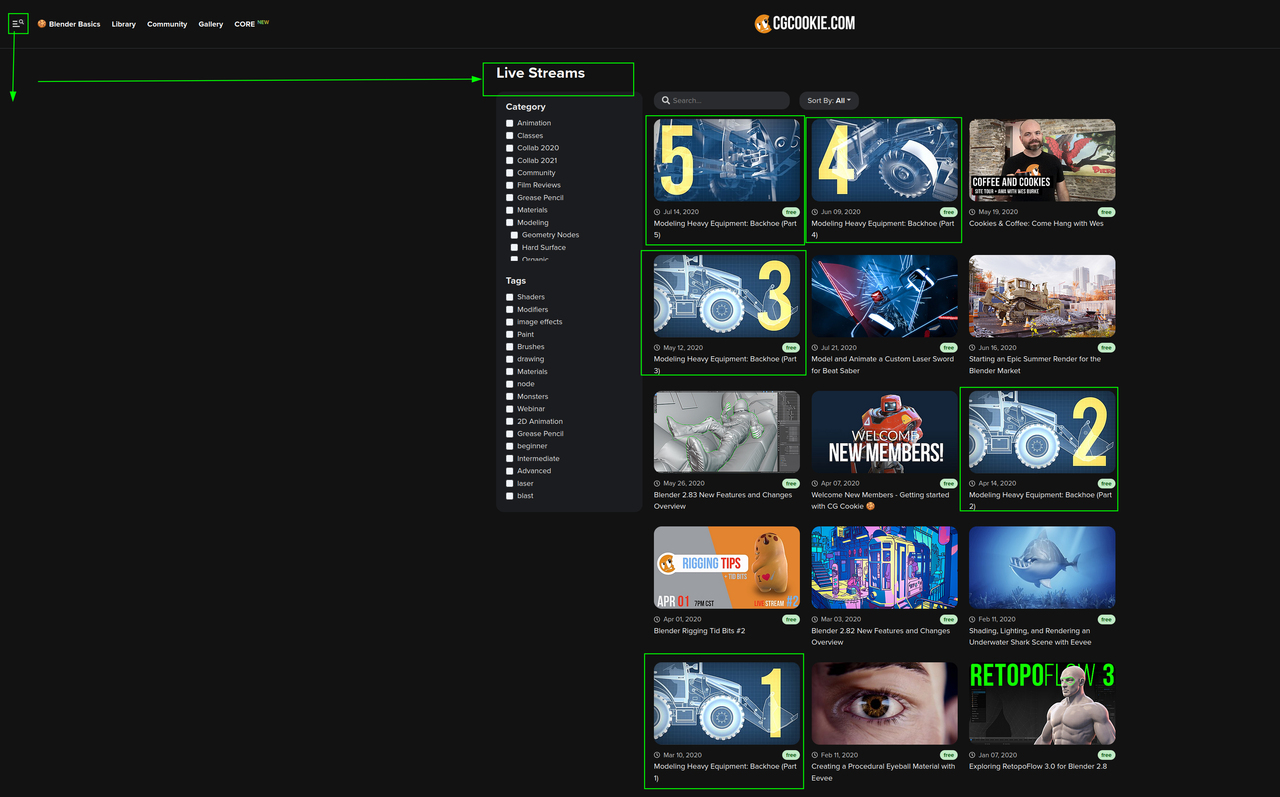Check the Modifiers tag checkbox
Viewport: 1280px width, 797px height.
(510, 310)
